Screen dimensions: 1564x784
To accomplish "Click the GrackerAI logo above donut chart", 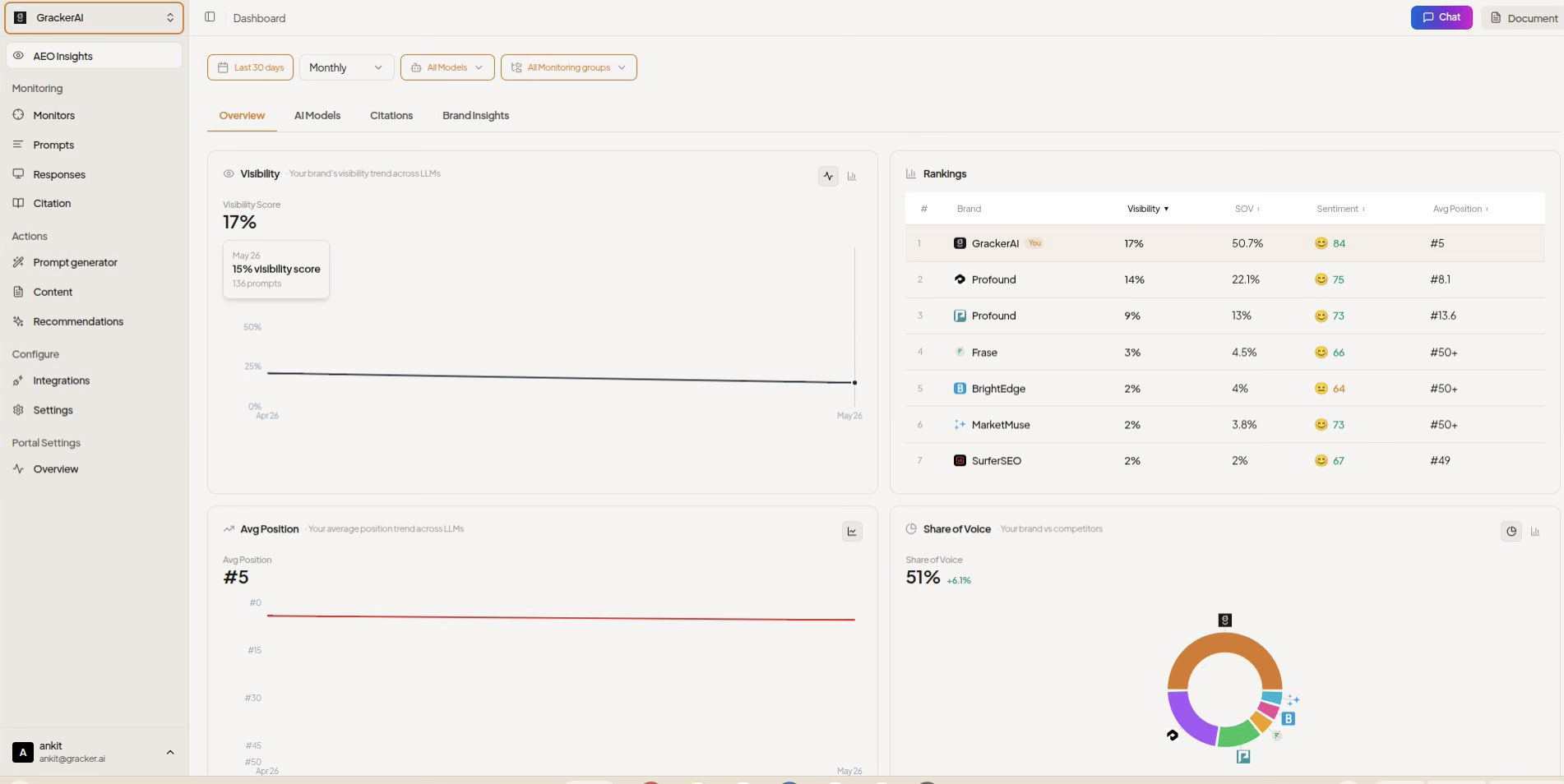I will coord(1225,620).
